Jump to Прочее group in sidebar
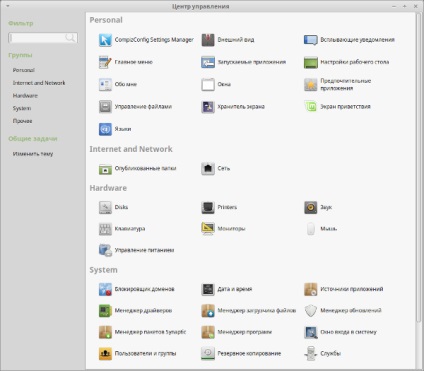 (x=22, y=121)
